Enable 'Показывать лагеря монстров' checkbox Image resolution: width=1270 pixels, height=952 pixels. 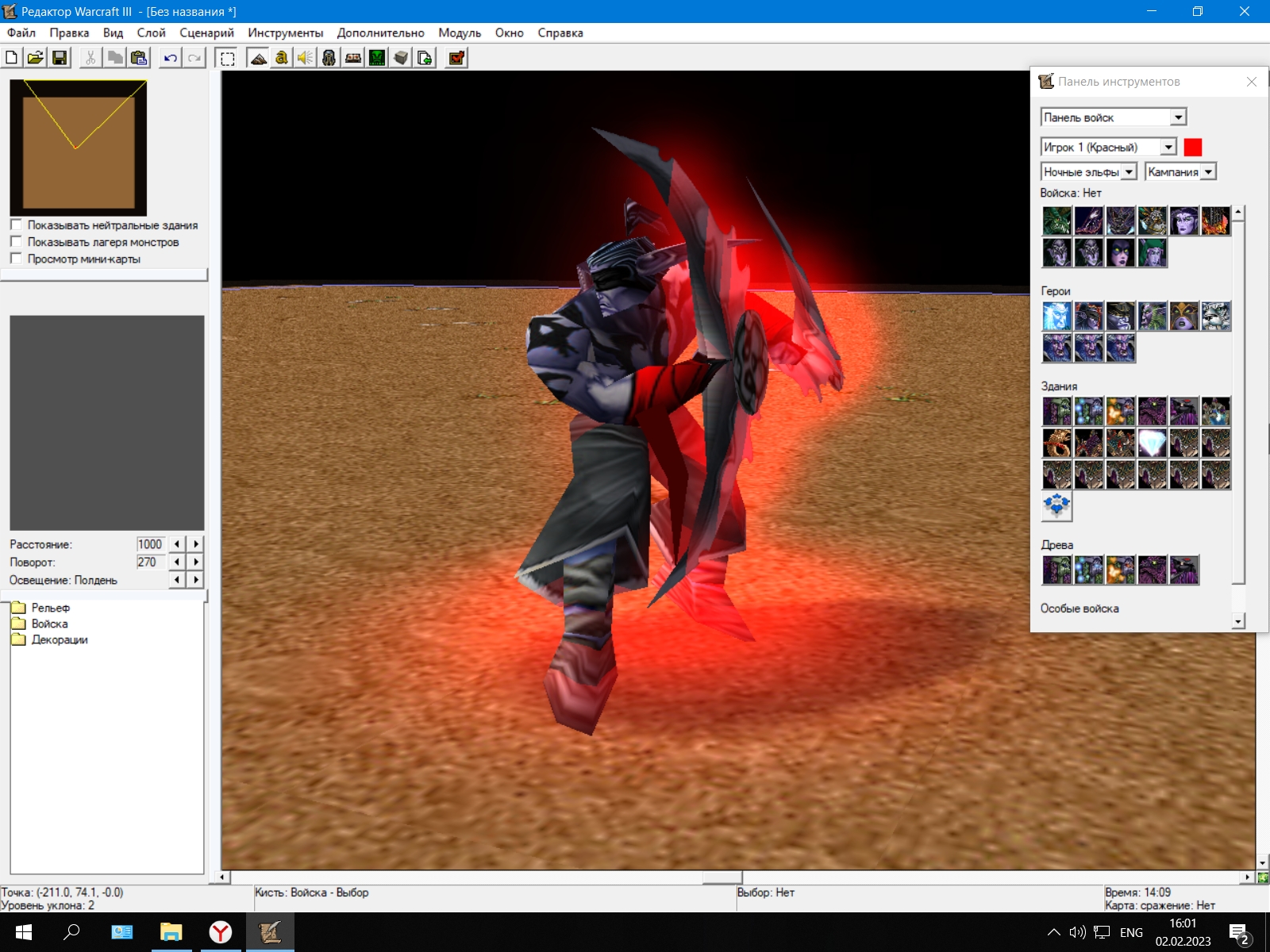coord(16,241)
